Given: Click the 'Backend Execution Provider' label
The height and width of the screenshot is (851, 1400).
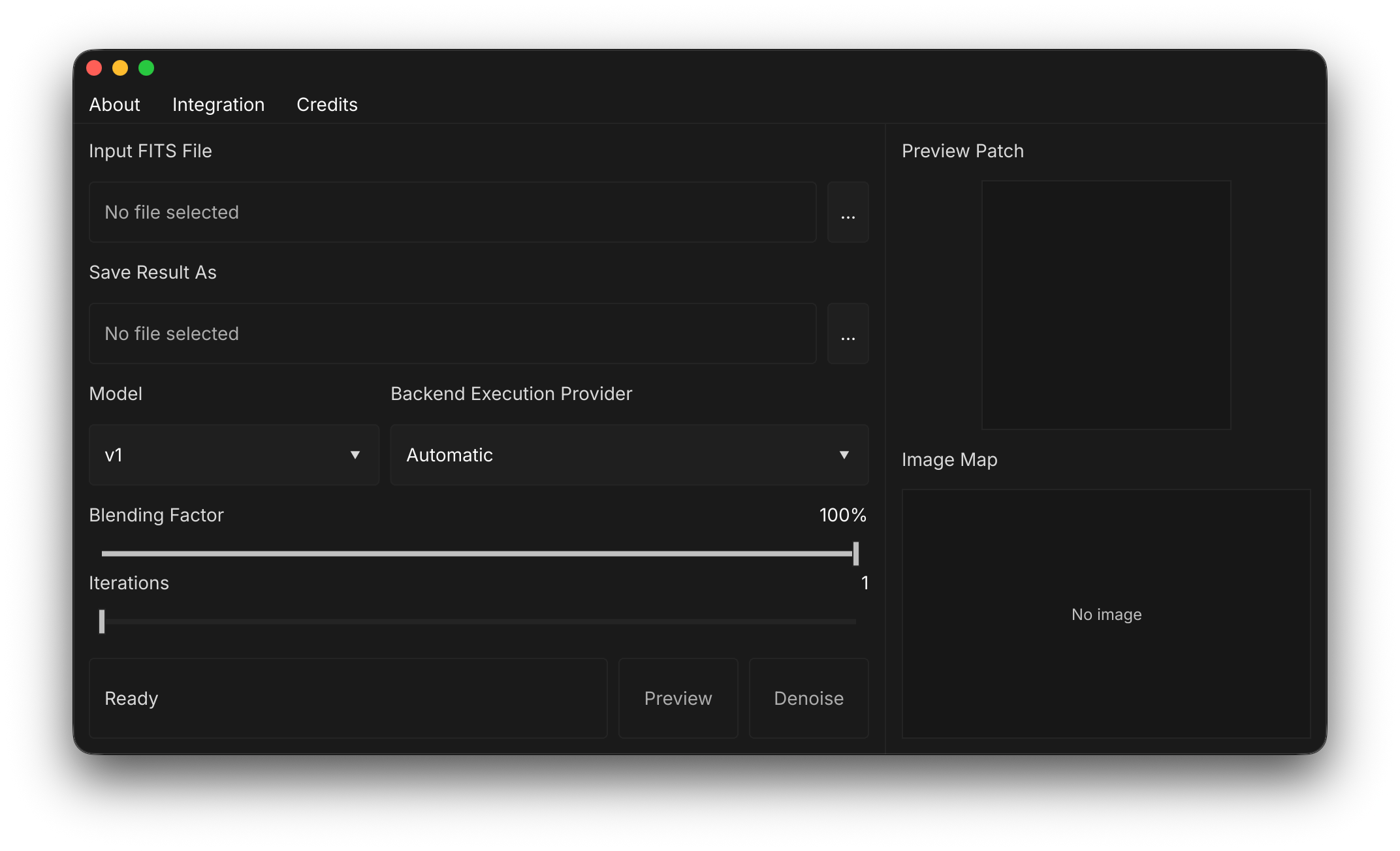Looking at the screenshot, I should tap(511, 394).
